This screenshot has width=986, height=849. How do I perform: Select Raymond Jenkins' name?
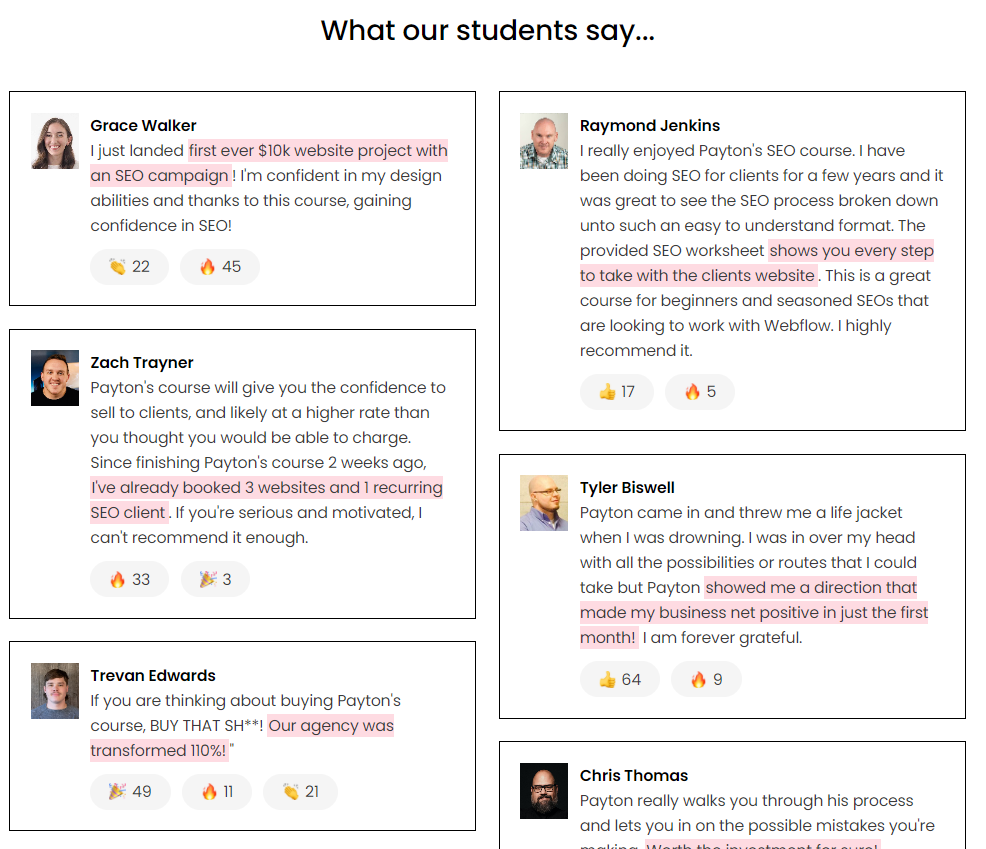pos(650,125)
